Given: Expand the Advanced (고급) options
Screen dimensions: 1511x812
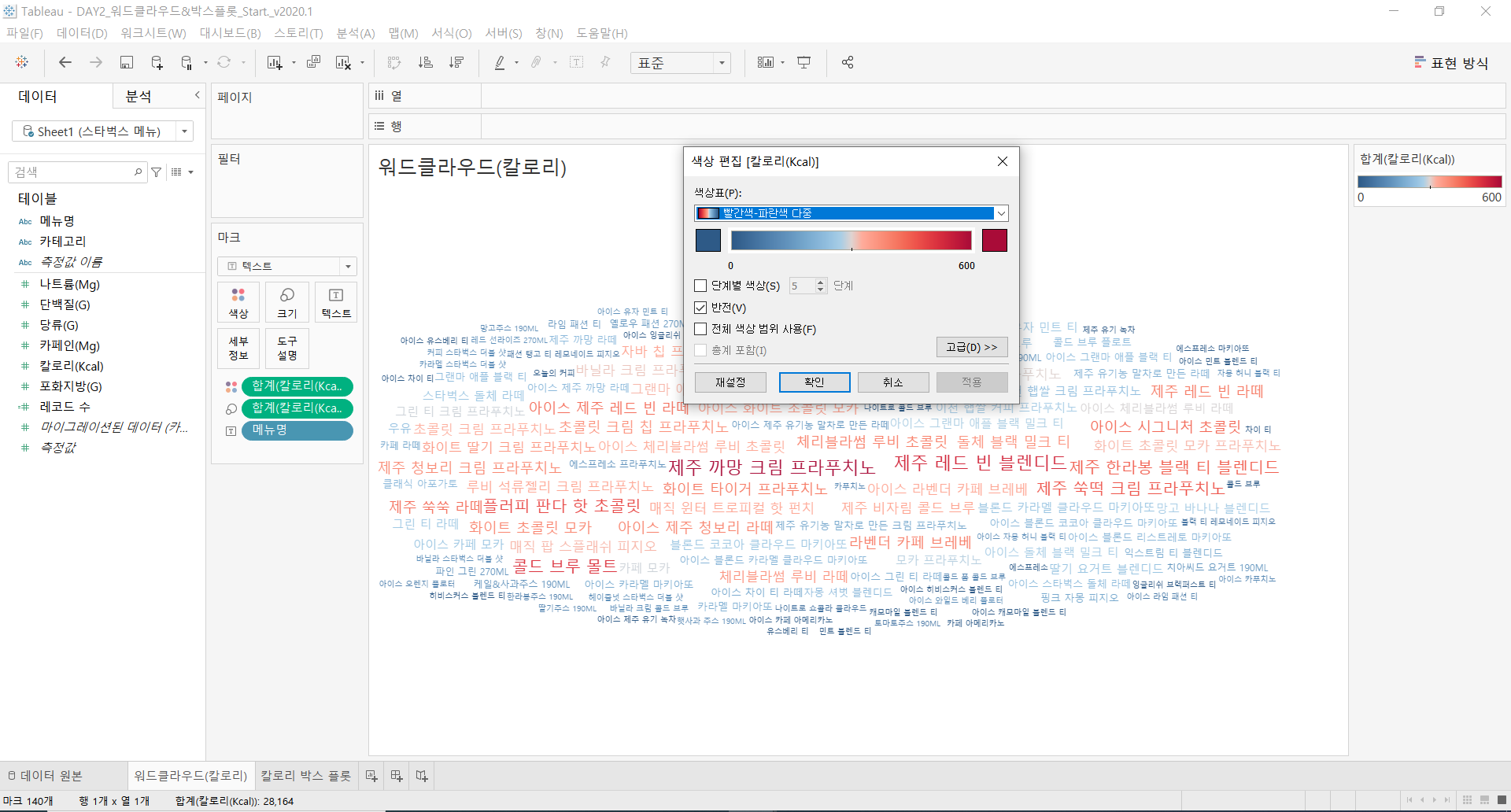Looking at the screenshot, I should [x=972, y=347].
